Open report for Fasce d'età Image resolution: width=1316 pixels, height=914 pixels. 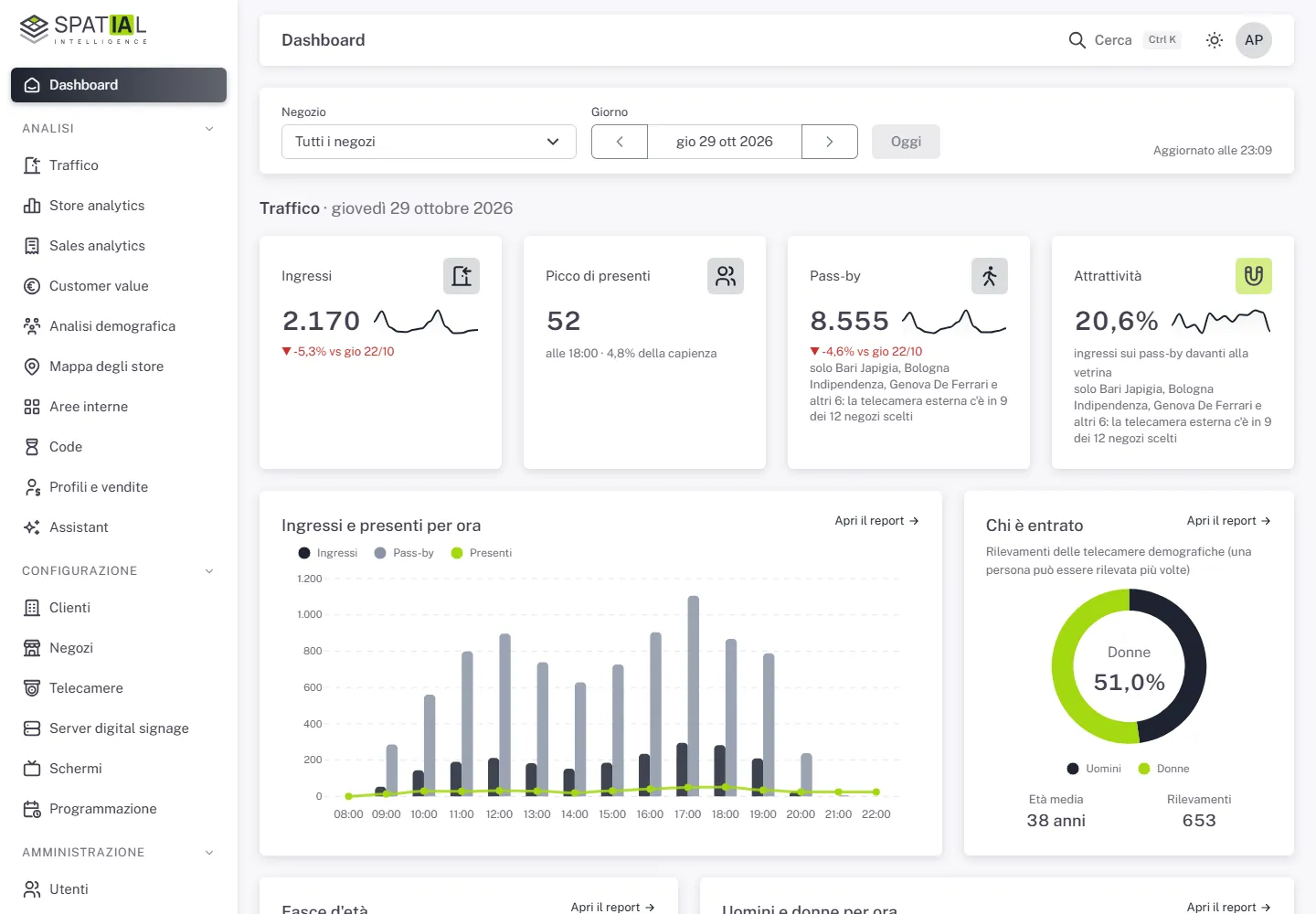[613, 907]
